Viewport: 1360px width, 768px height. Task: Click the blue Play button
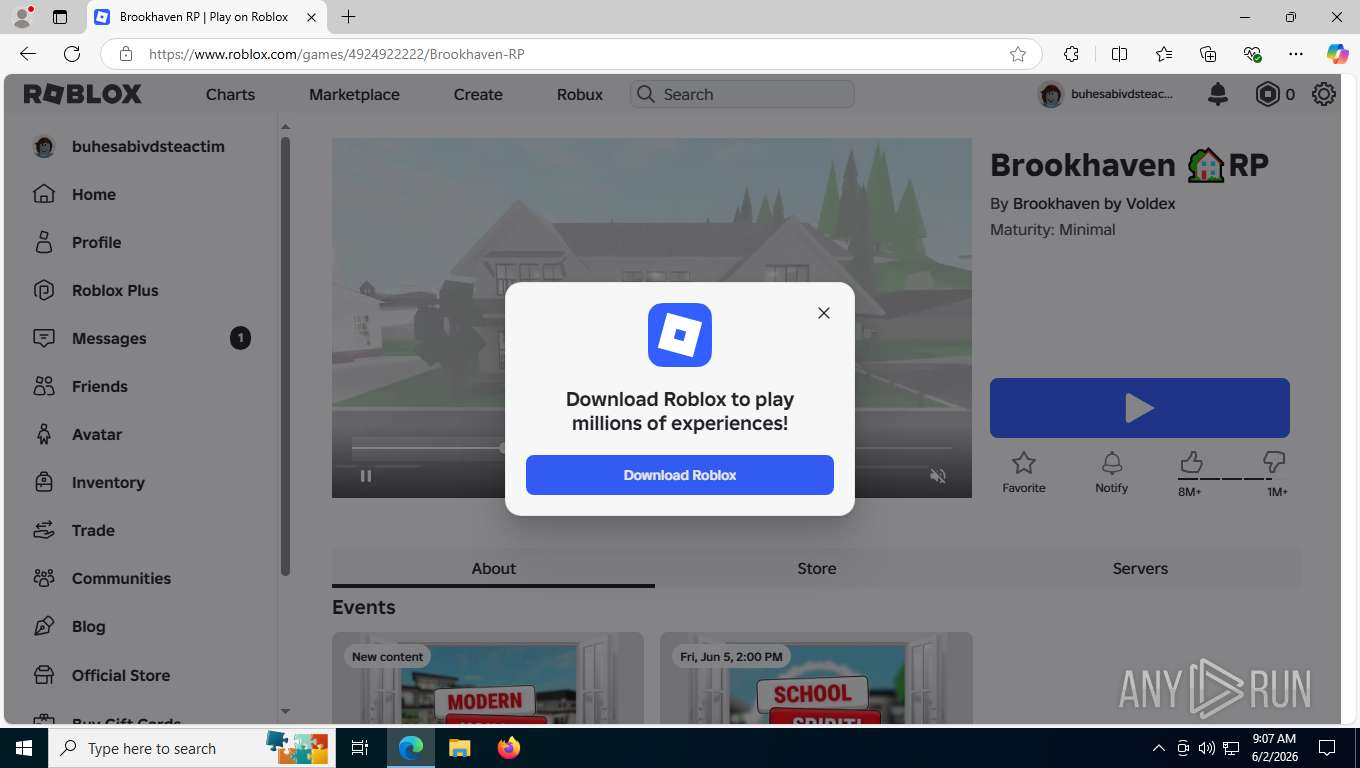(x=1140, y=408)
